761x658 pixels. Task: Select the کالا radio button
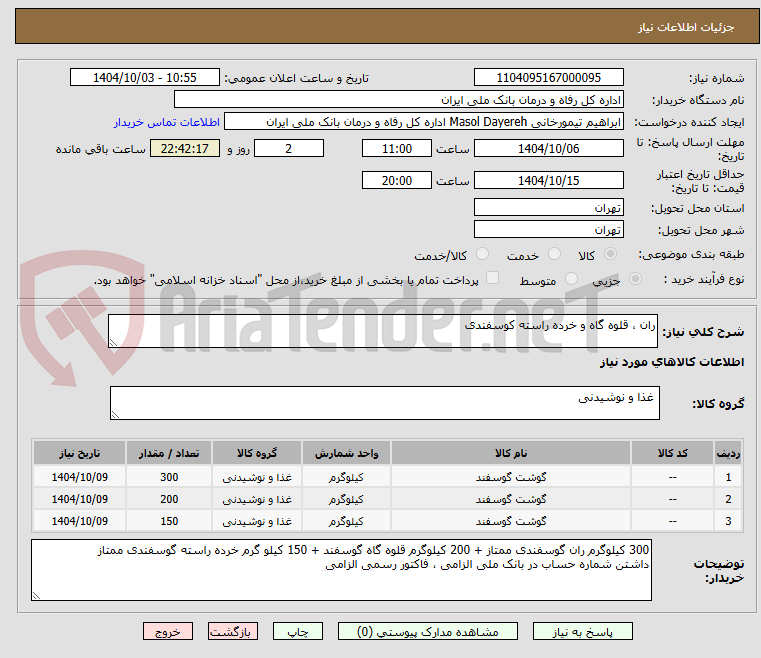[610, 254]
